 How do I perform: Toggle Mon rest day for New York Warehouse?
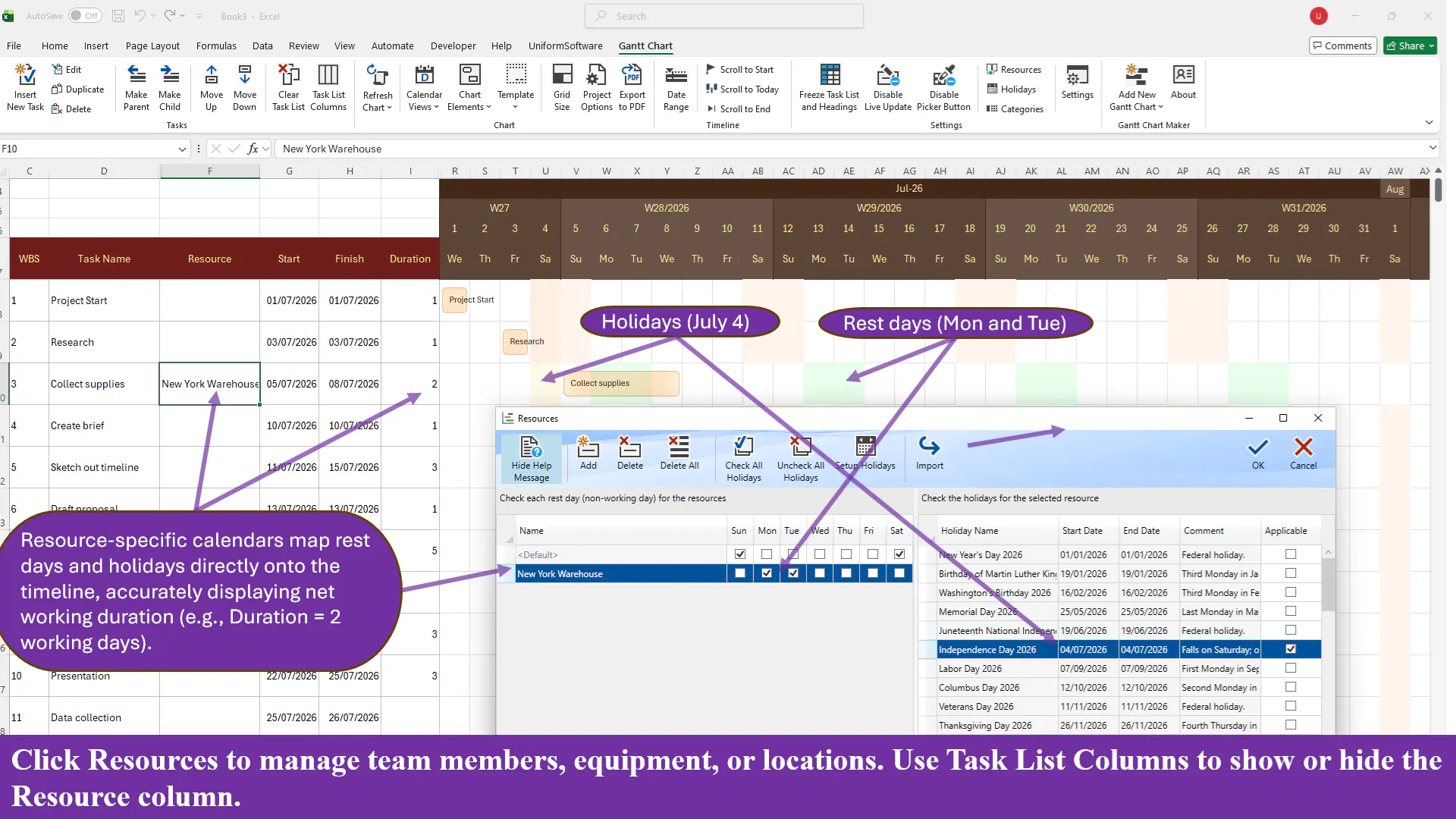coord(767,573)
